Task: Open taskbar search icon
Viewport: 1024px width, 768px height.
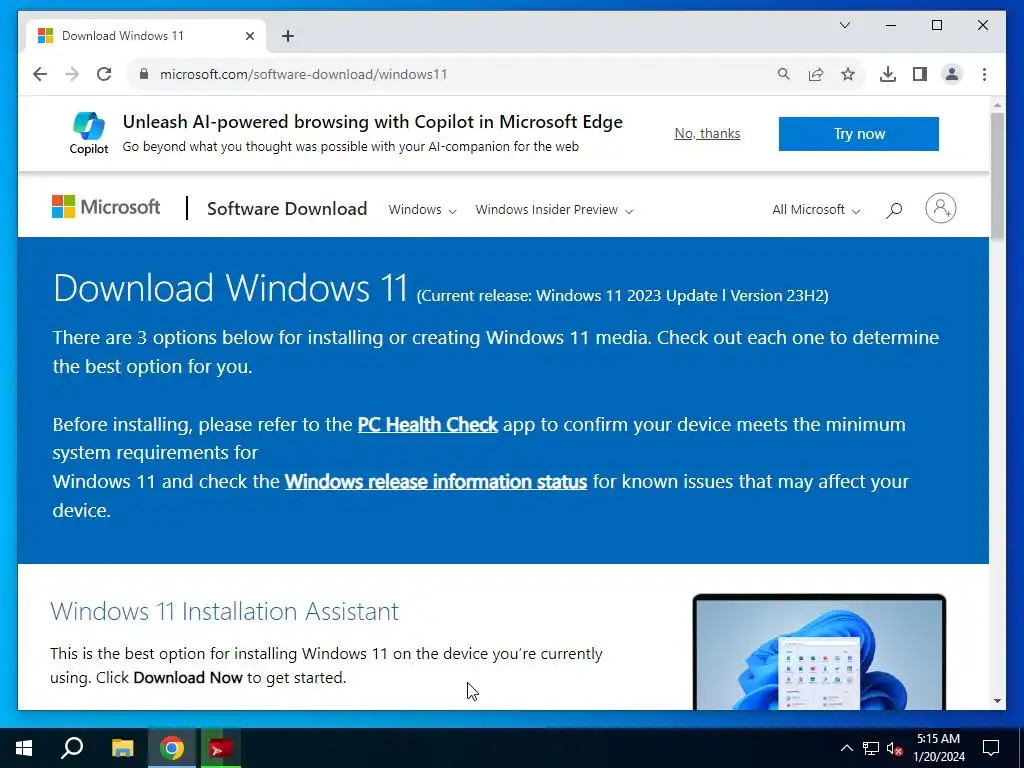Action: (x=72, y=748)
